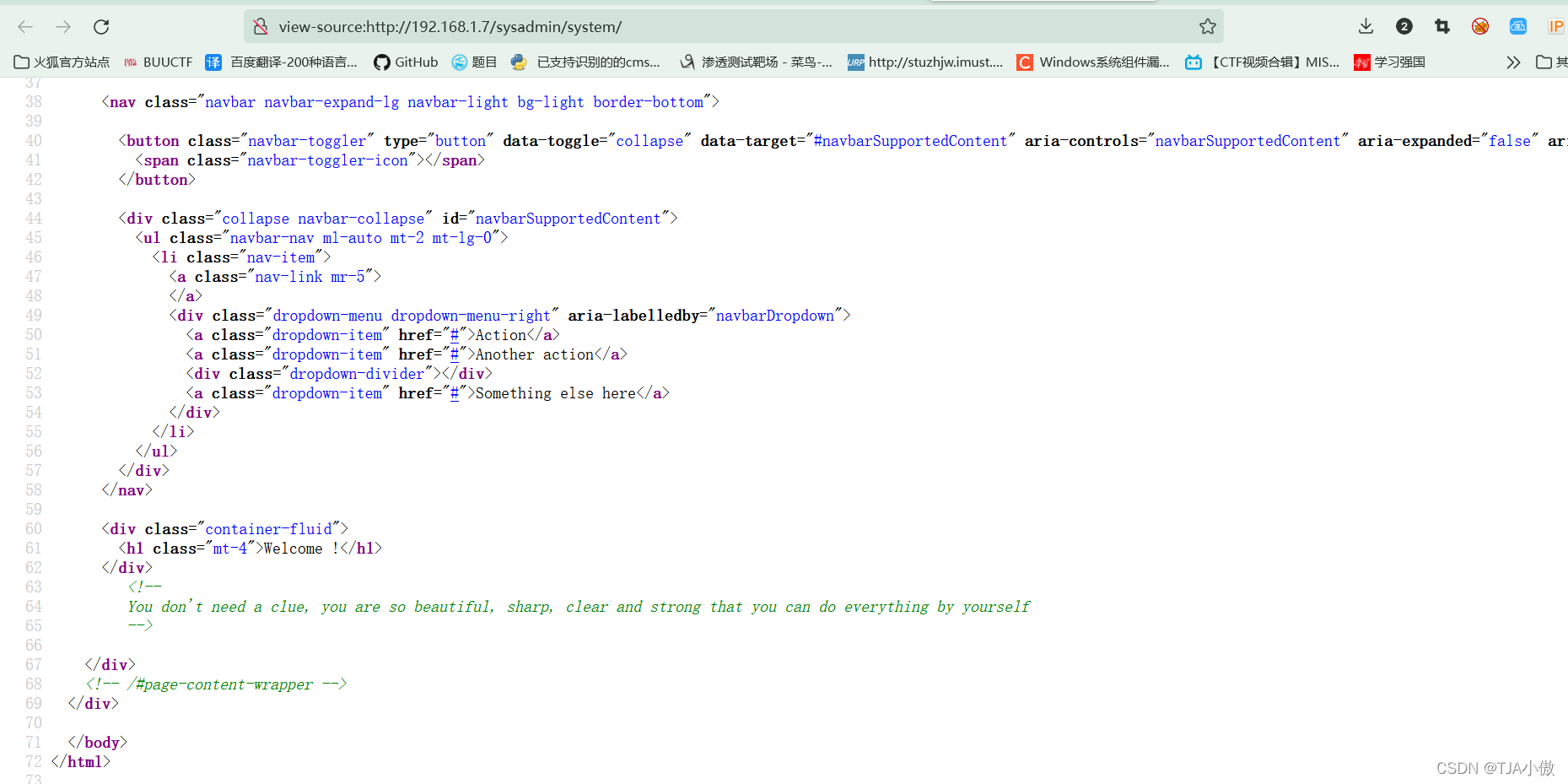Open the downloads panel
Screen dimensions: 1568x784
click(1366, 26)
